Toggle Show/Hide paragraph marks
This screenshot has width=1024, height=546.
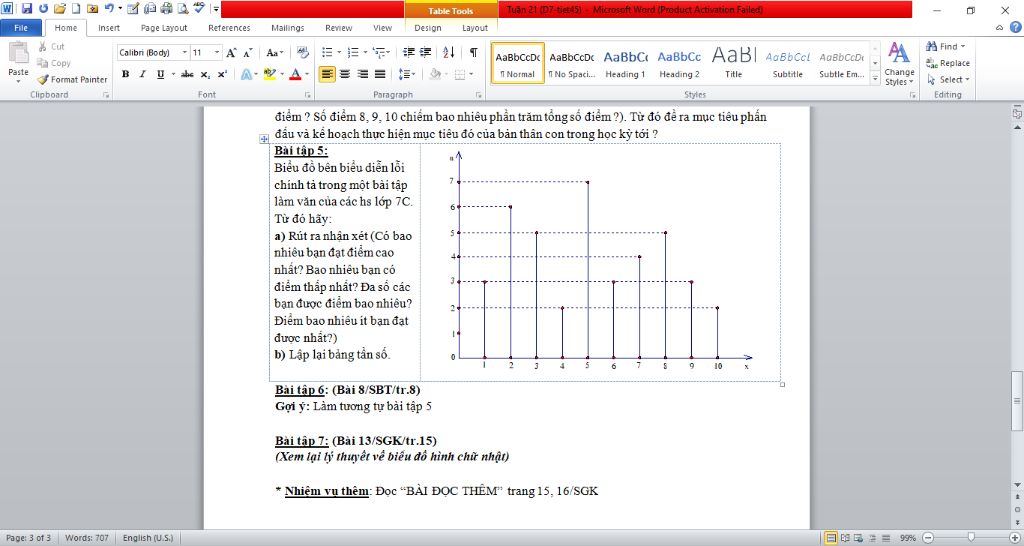click(x=473, y=52)
